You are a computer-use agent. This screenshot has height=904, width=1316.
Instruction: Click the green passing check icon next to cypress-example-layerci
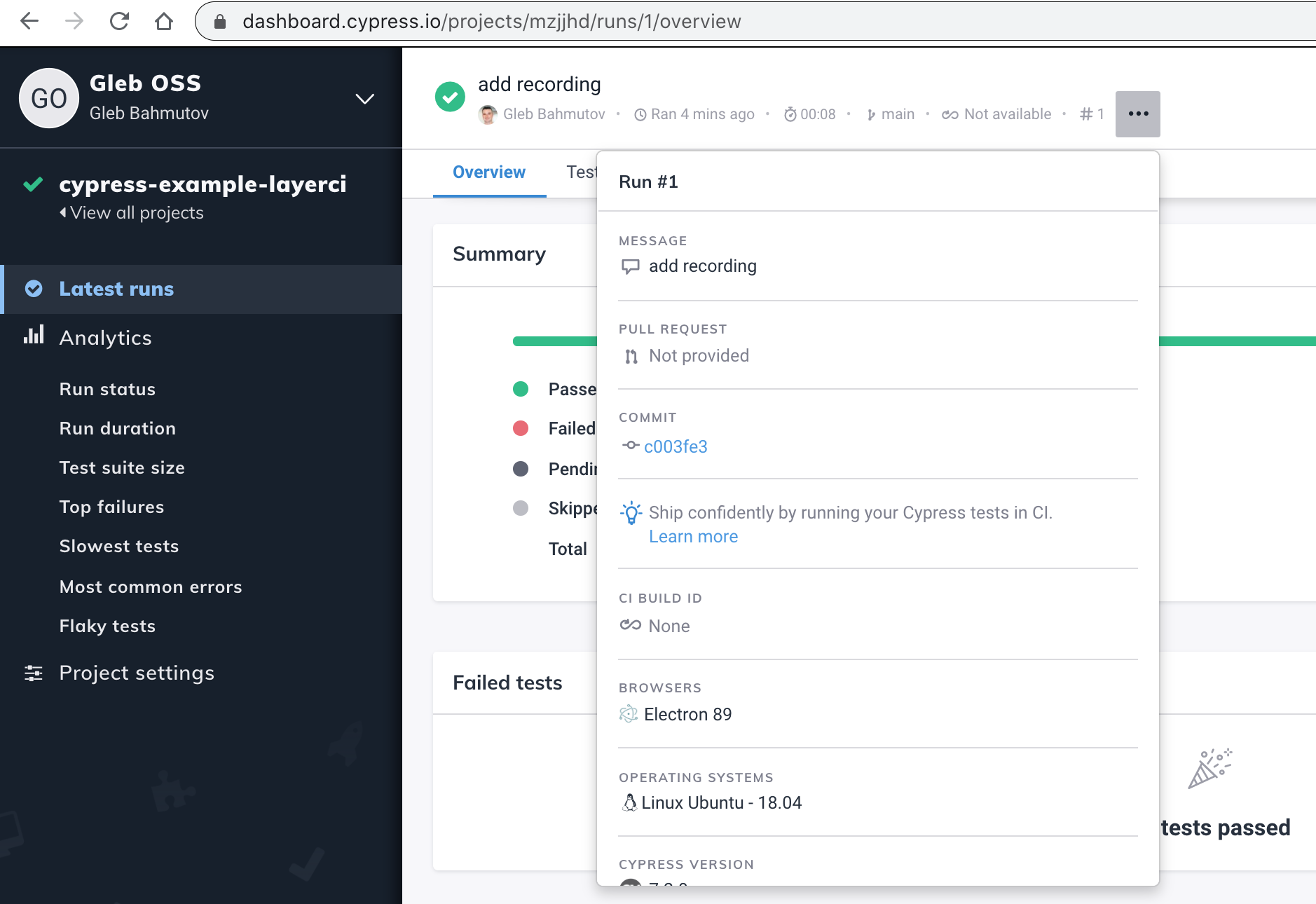coord(32,184)
